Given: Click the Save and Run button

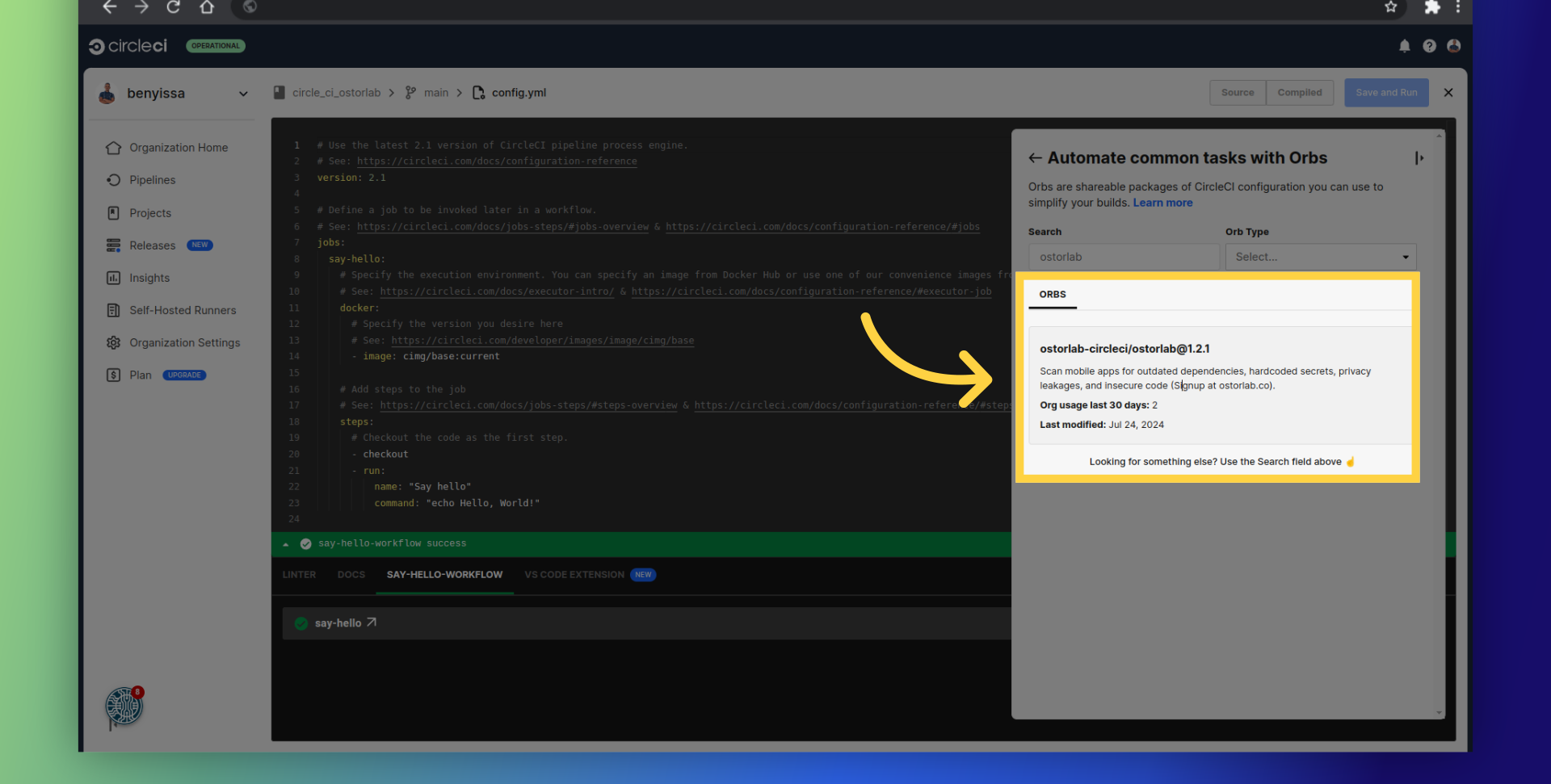Looking at the screenshot, I should pos(1385,93).
